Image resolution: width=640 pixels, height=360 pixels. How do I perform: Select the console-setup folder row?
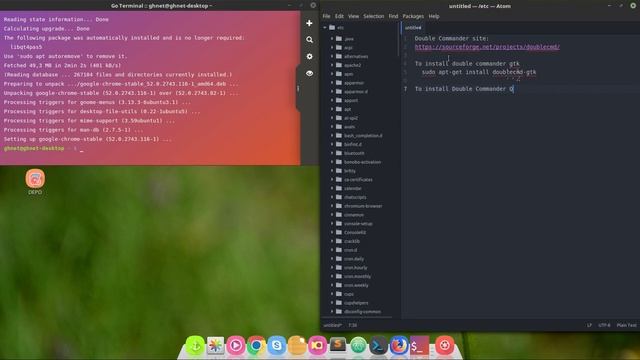tap(359, 224)
